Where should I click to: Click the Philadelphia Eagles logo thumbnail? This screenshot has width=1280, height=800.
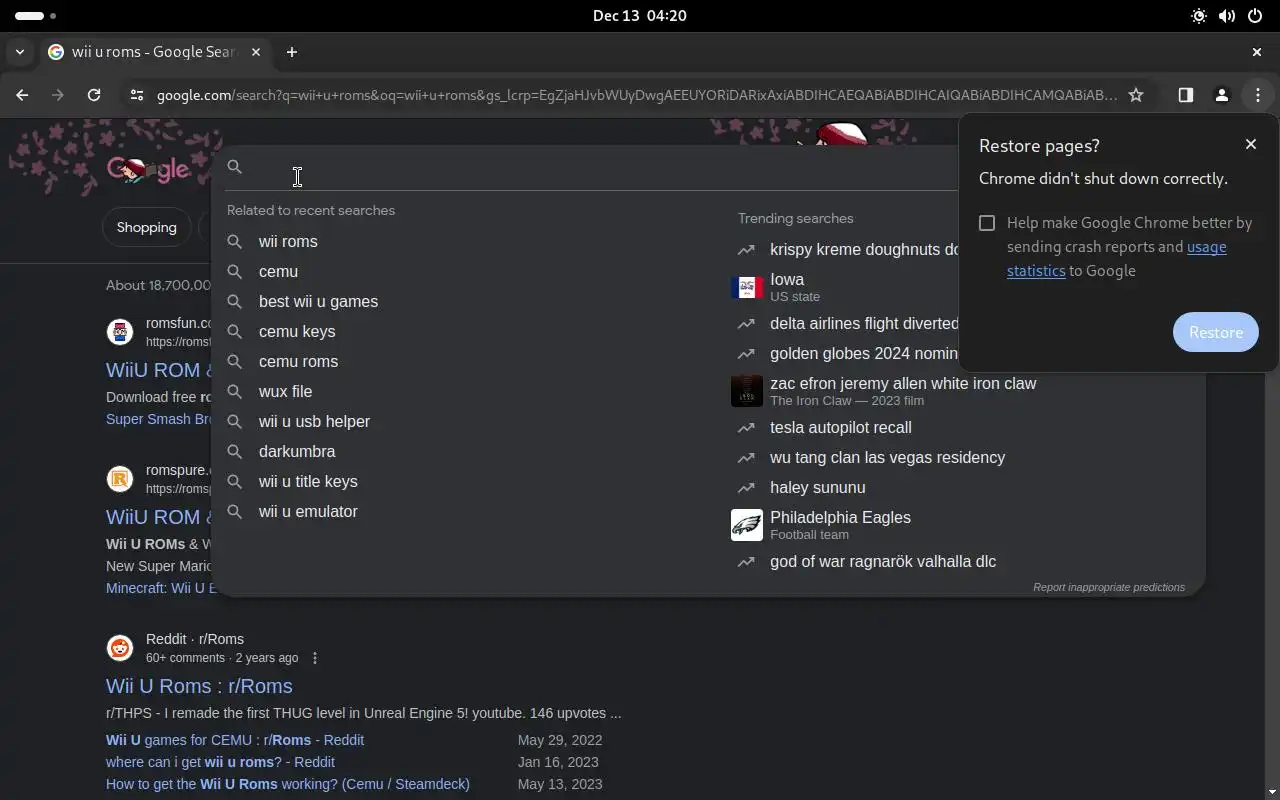click(747, 525)
